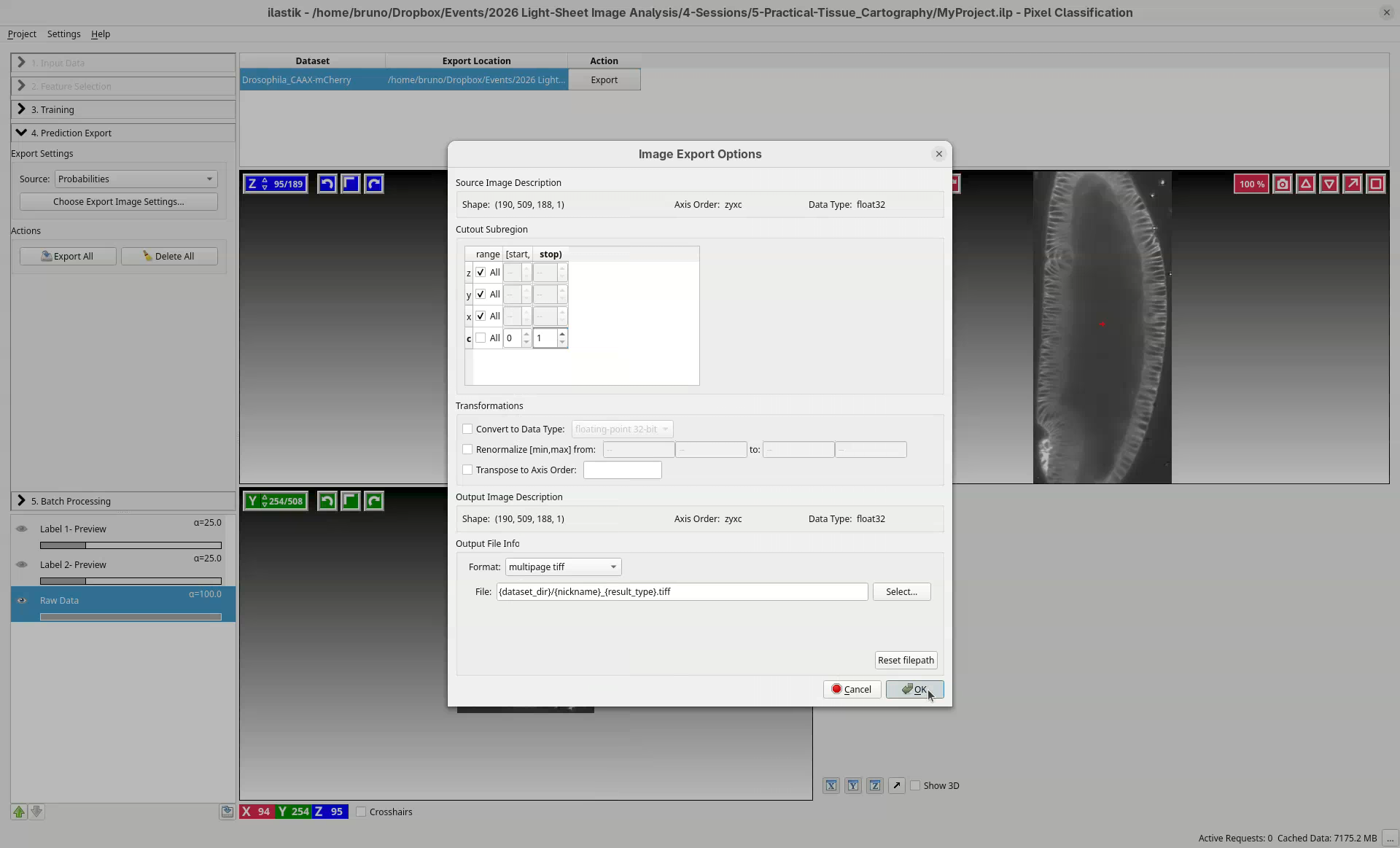Click the Raw Data opacity slider
Screen dimensions: 1400x848
click(x=131, y=617)
